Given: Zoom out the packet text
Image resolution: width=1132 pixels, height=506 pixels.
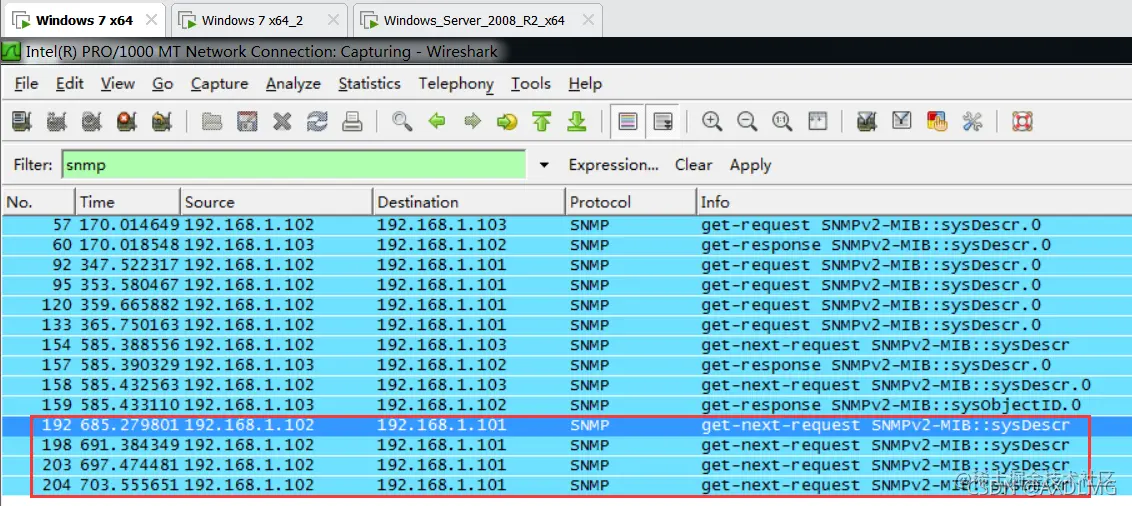Looking at the screenshot, I should click(747, 121).
